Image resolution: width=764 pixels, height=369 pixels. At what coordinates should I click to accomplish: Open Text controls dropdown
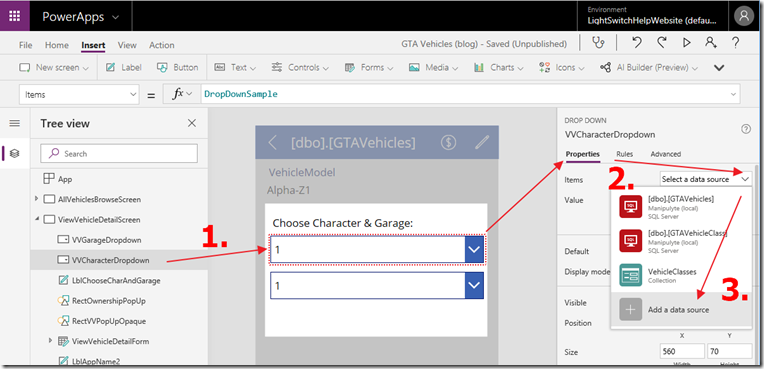click(235, 67)
